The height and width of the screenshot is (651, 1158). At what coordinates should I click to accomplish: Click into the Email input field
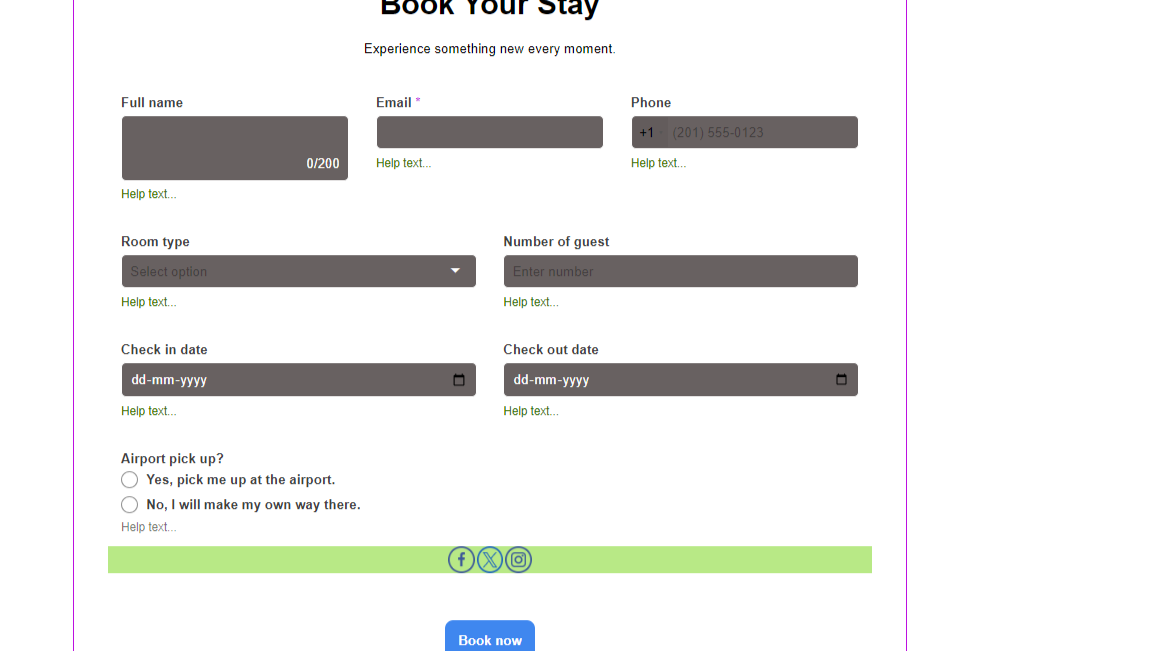pyautogui.click(x=490, y=132)
